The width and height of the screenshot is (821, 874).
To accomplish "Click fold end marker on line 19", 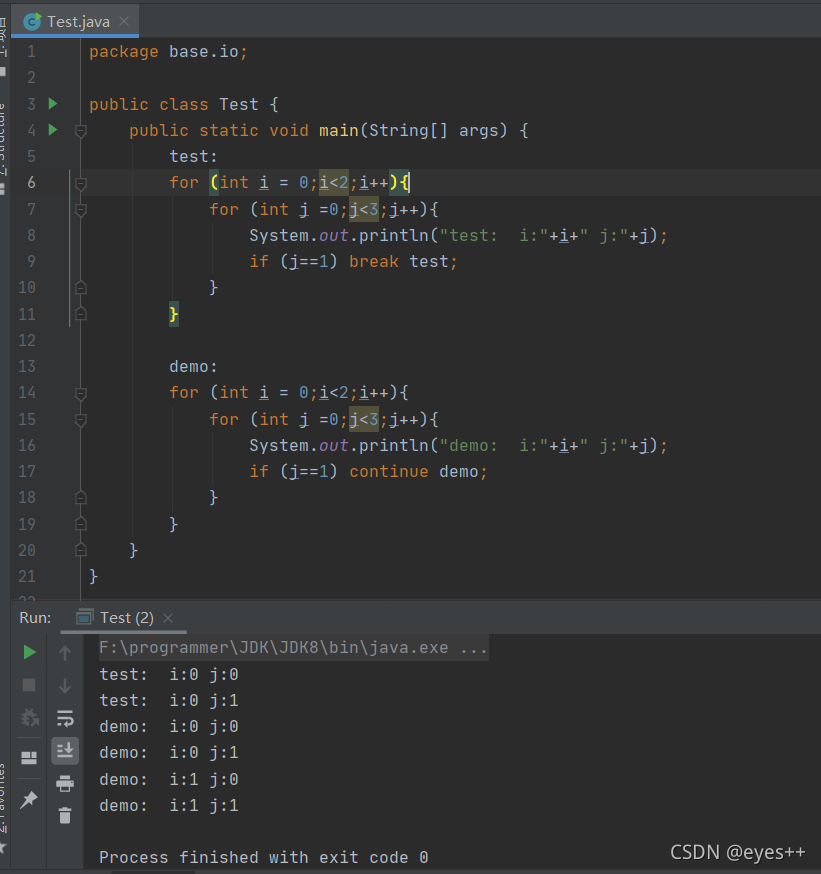I will 81,524.
